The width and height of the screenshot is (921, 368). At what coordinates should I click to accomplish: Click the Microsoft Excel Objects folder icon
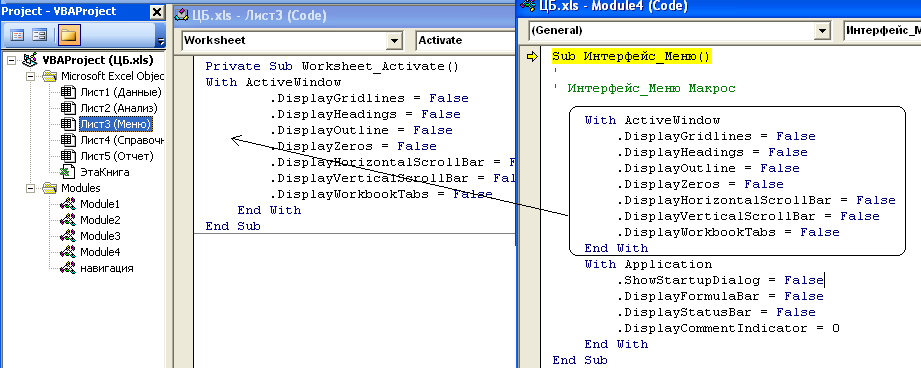pyautogui.click(x=49, y=76)
